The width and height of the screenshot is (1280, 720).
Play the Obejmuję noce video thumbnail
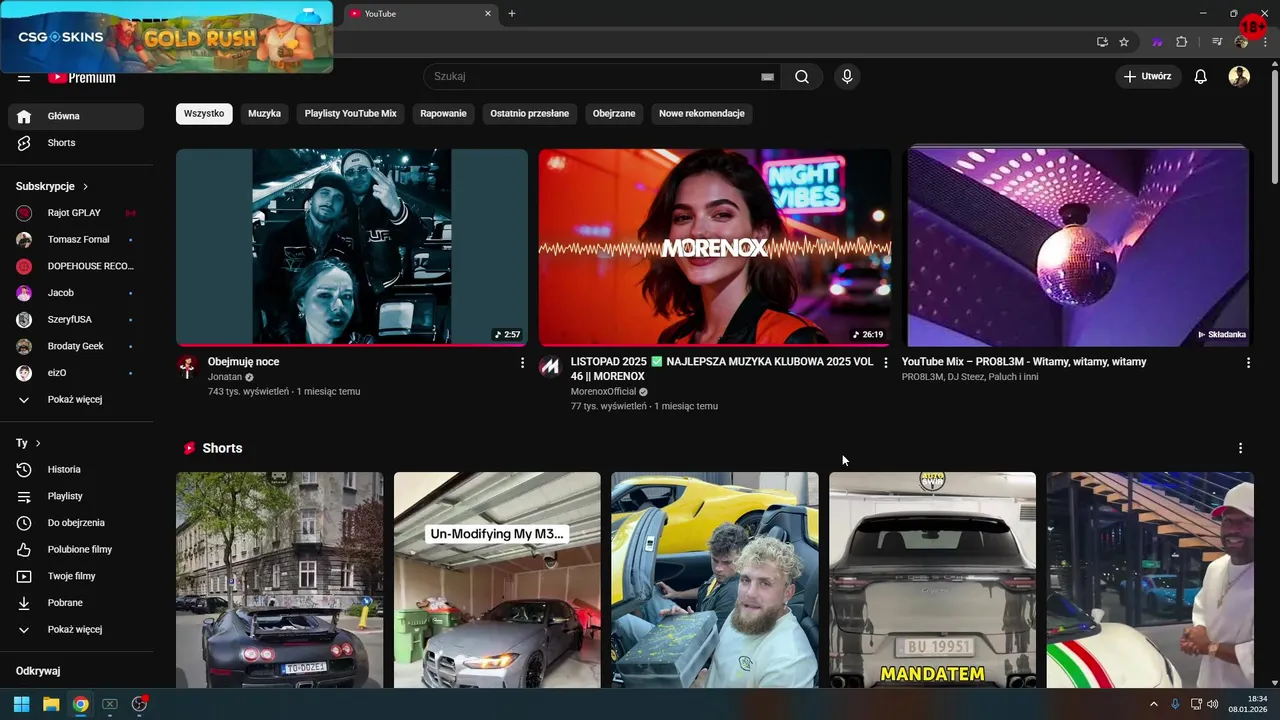point(352,247)
